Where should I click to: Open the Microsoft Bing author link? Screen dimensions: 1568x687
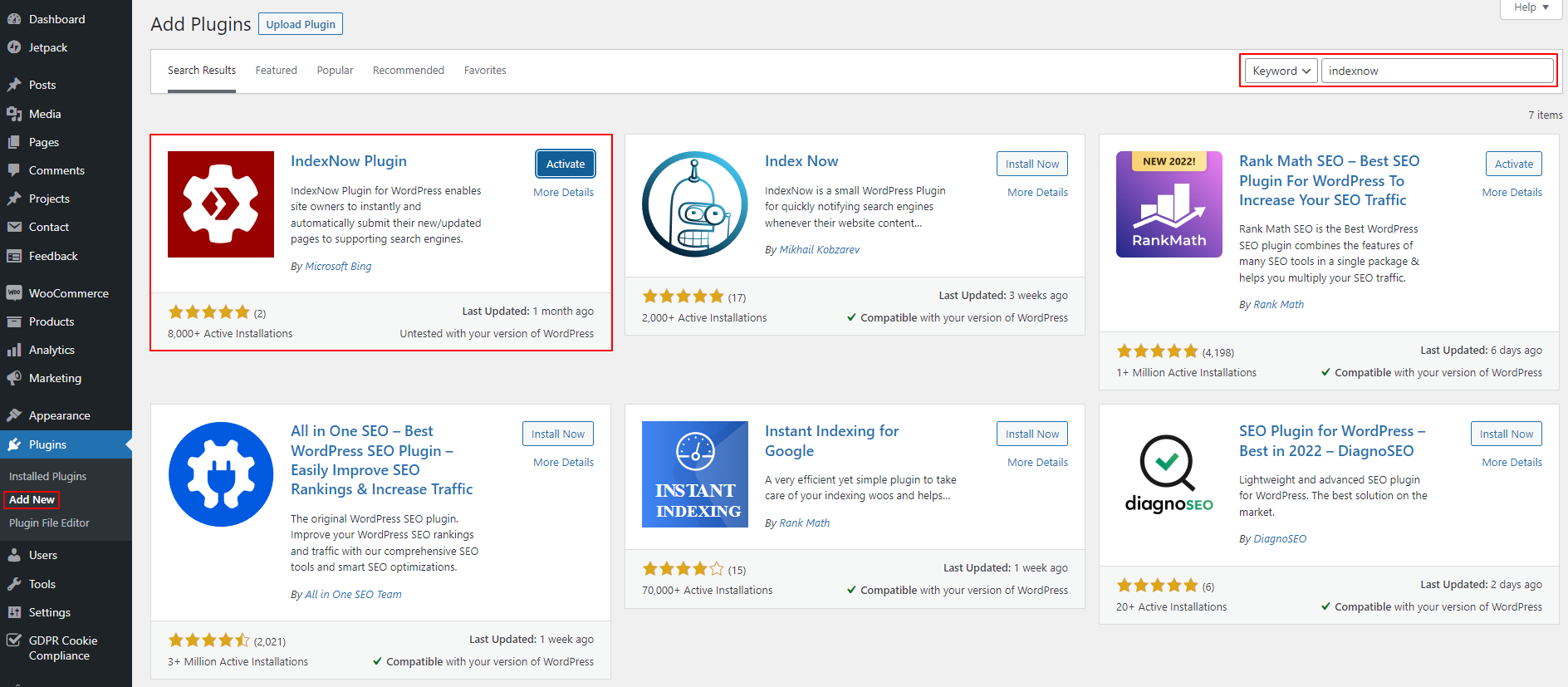tap(338, 266)
